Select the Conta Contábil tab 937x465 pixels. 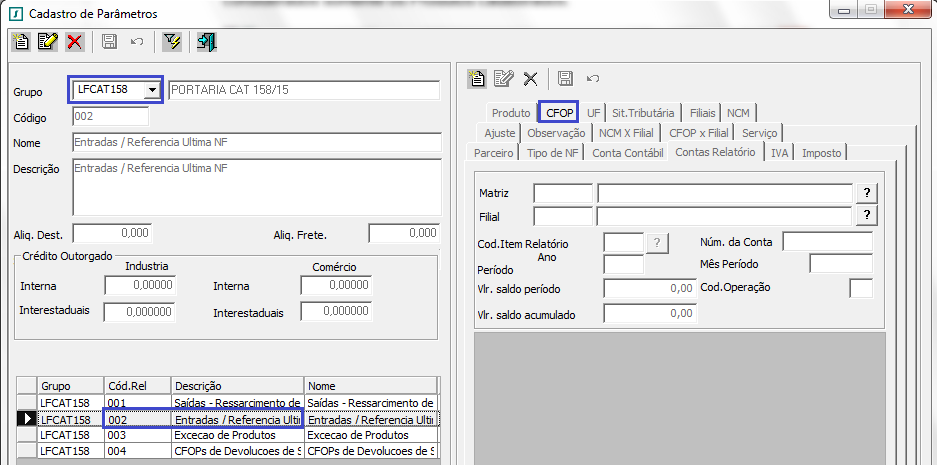(x=627, y=154)
